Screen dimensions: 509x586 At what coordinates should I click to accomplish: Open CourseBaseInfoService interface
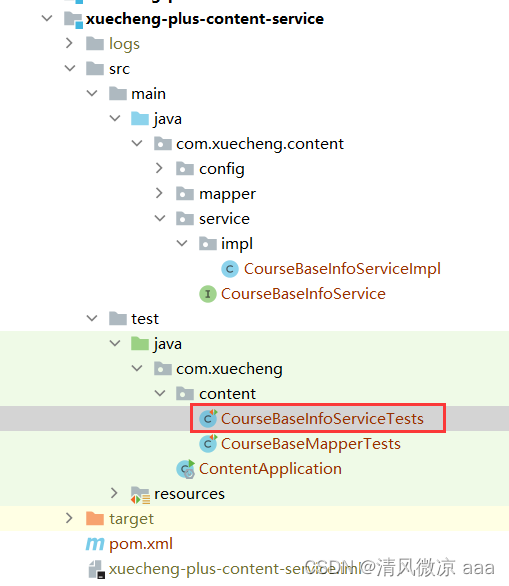(x=303, y=294)
